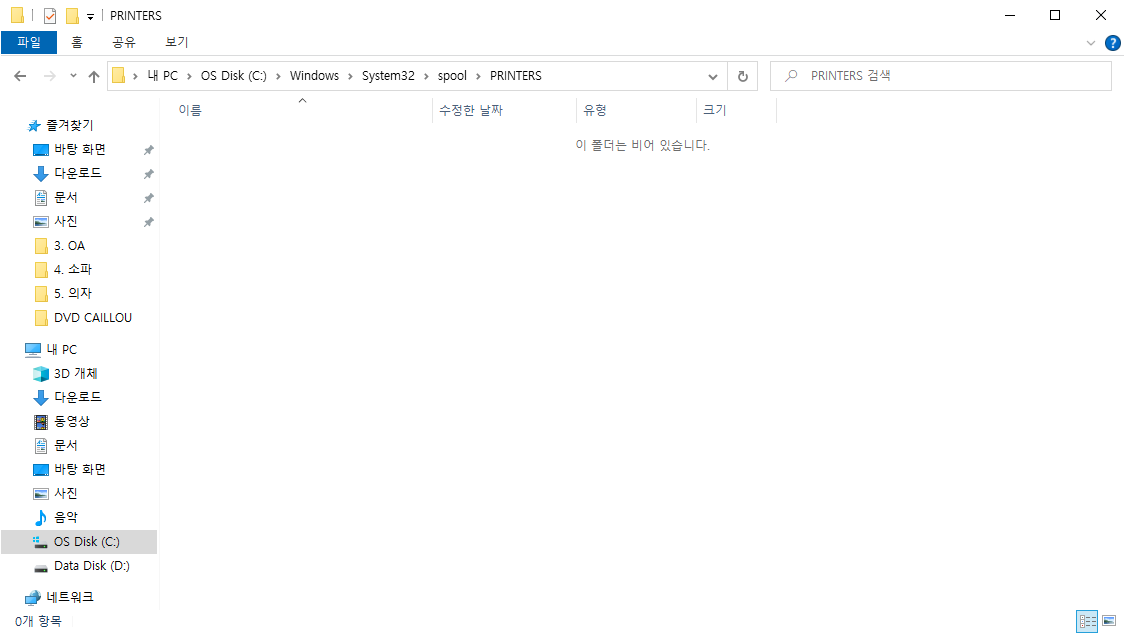This screenshot has height=634, width=1125.
Task: Sort by the 유형 column header
Action: [x=636, y=110]
